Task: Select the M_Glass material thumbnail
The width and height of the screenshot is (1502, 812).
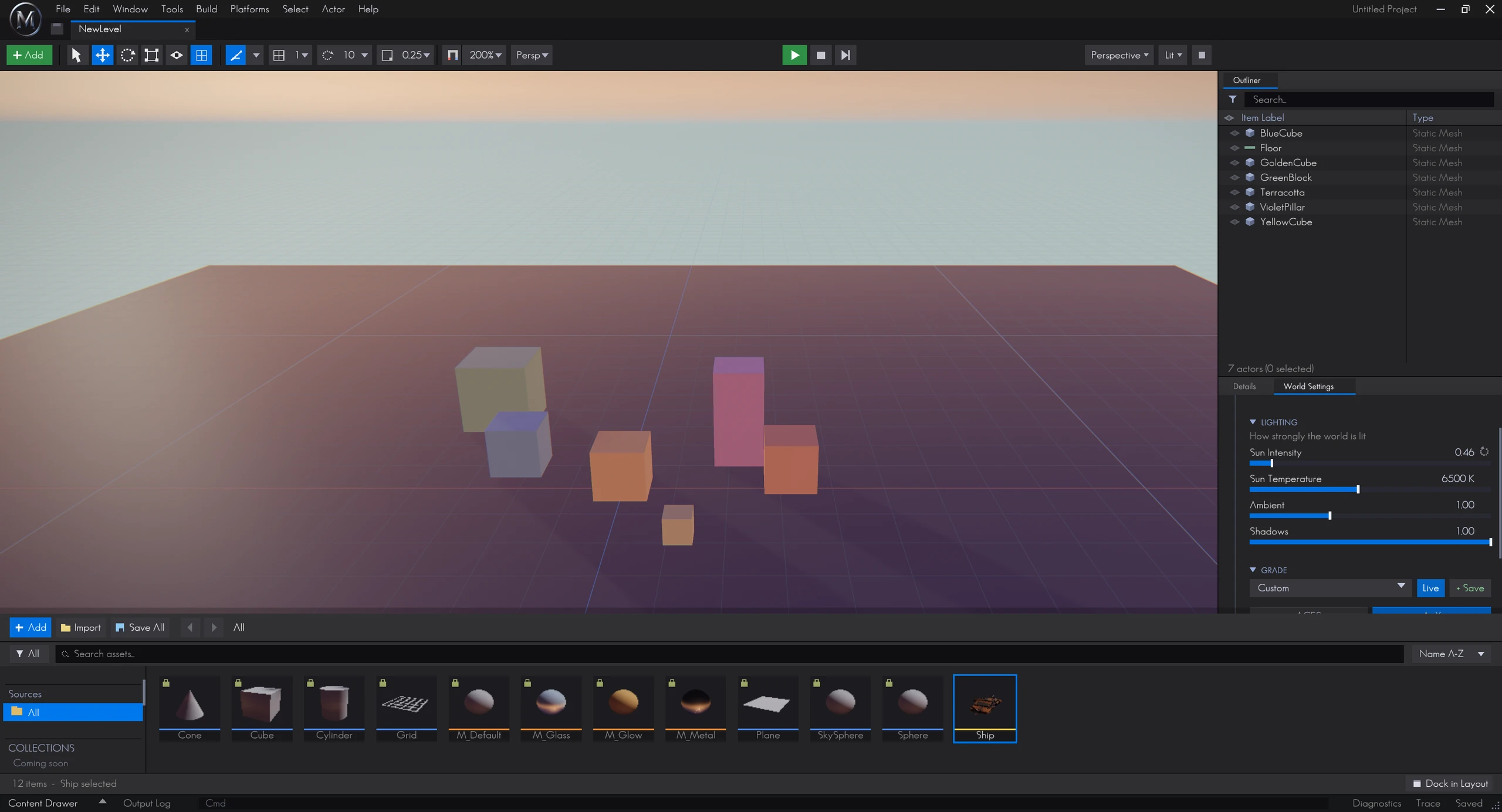Action: point(551,708)
